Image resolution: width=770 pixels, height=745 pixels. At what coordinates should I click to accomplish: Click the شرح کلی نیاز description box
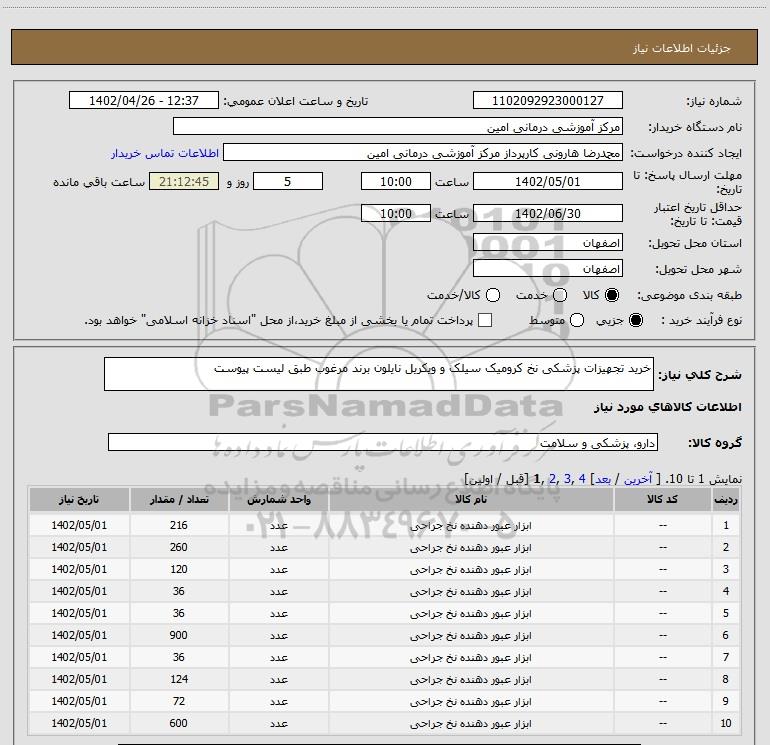(x=379, y=374)
